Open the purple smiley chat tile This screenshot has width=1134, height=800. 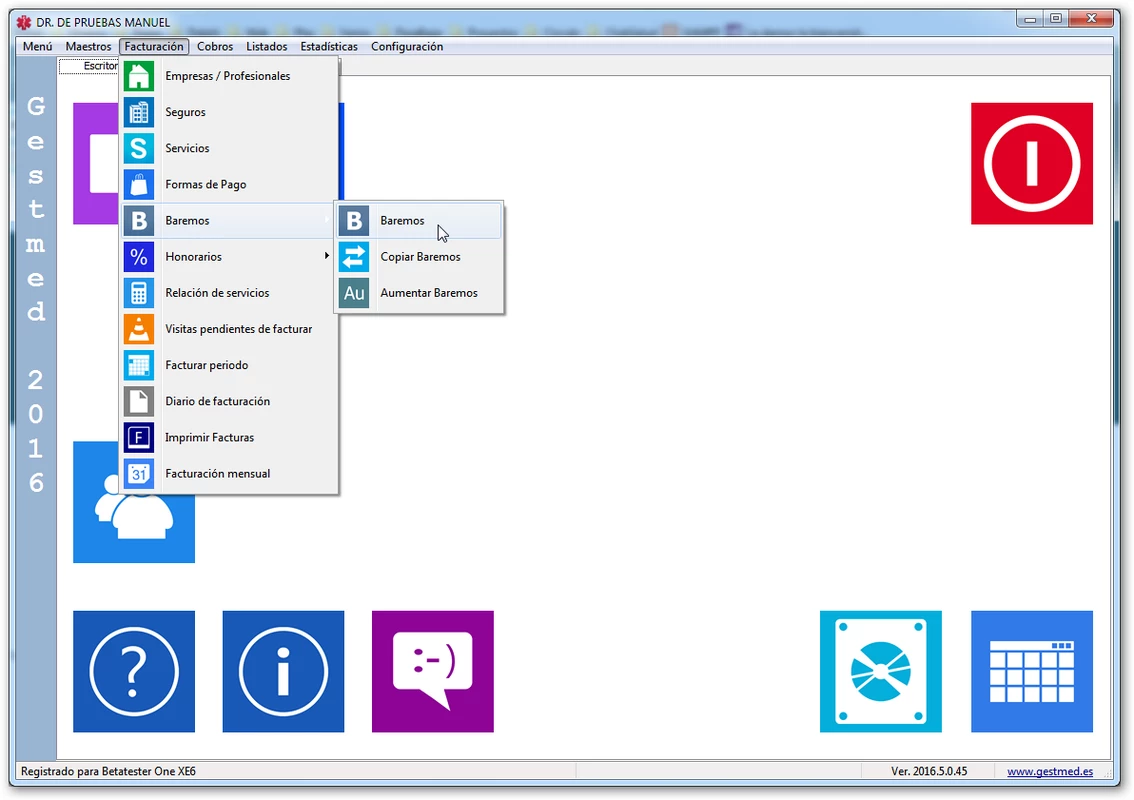pos(432,671)
